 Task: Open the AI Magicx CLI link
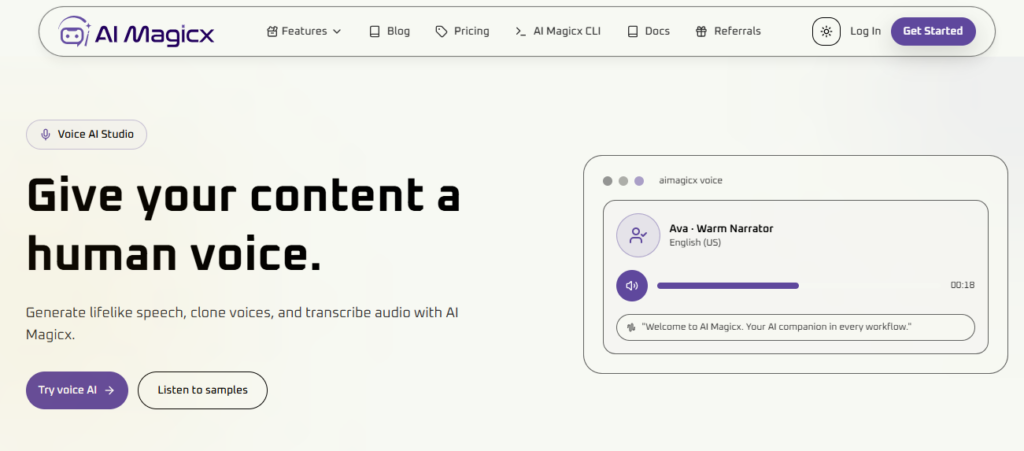click(x=558, y=31)
